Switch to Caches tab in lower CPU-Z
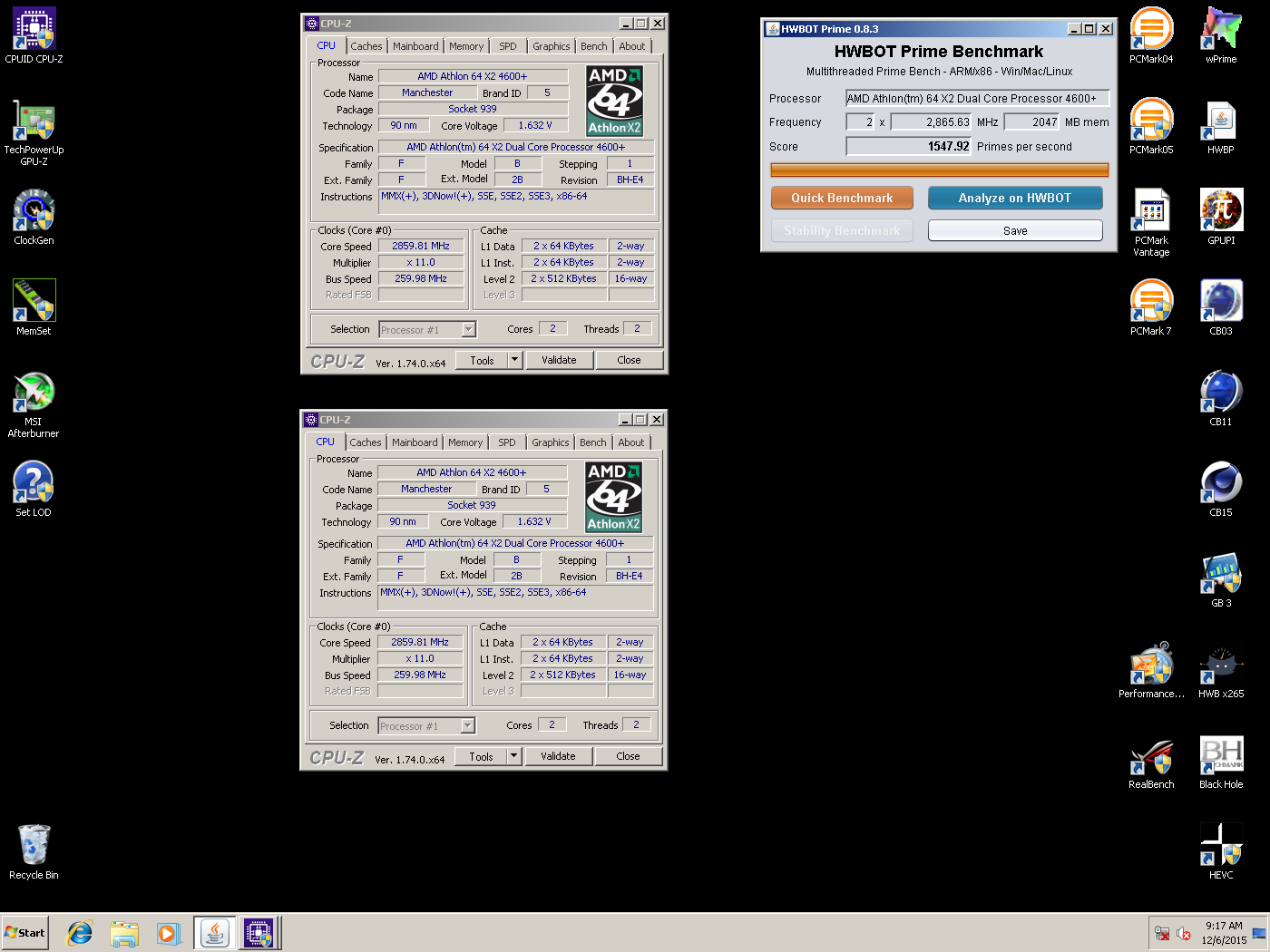The width and height of the screenshot is (1270, 952). tap(366, 442)
